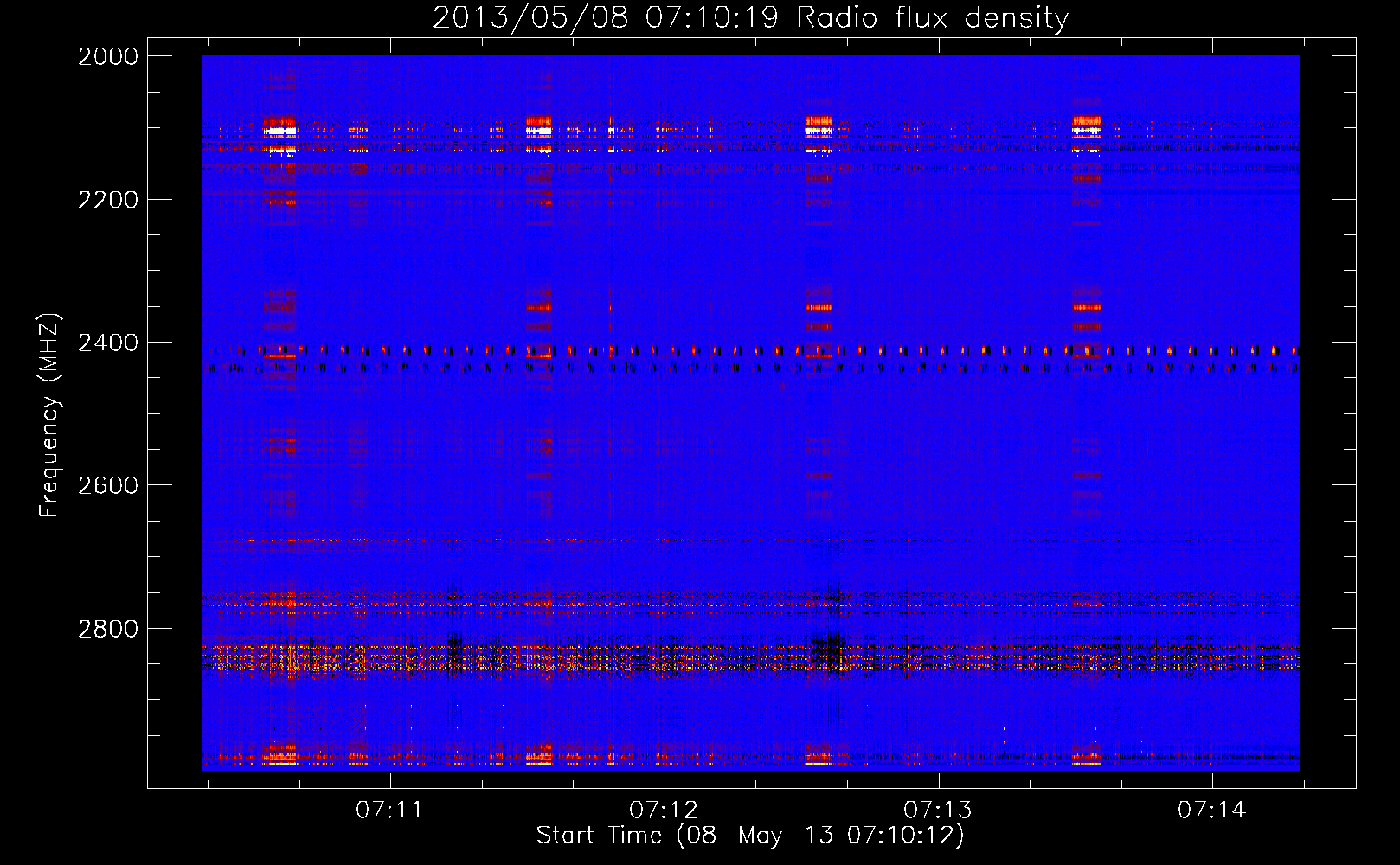Viewport: 1400px width, 865px height.
Task: Click the plot title '2013/05/08 07:10:19 Radio flux density'
Action: pos(750,17)
